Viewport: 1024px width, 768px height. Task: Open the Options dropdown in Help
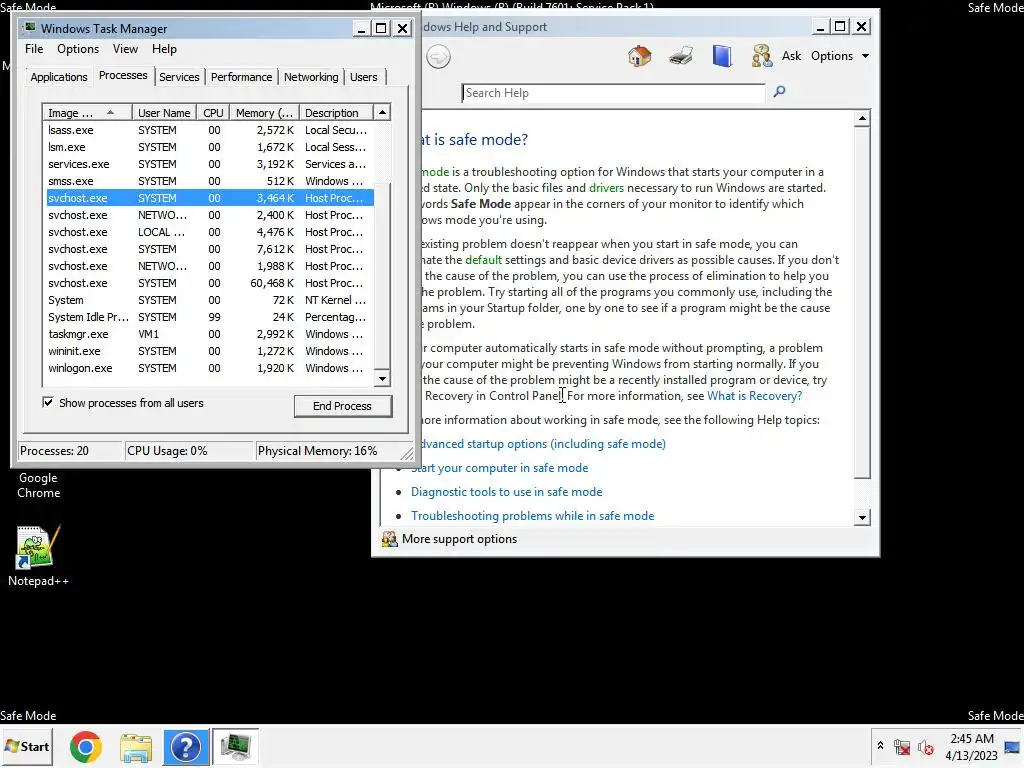840,56
